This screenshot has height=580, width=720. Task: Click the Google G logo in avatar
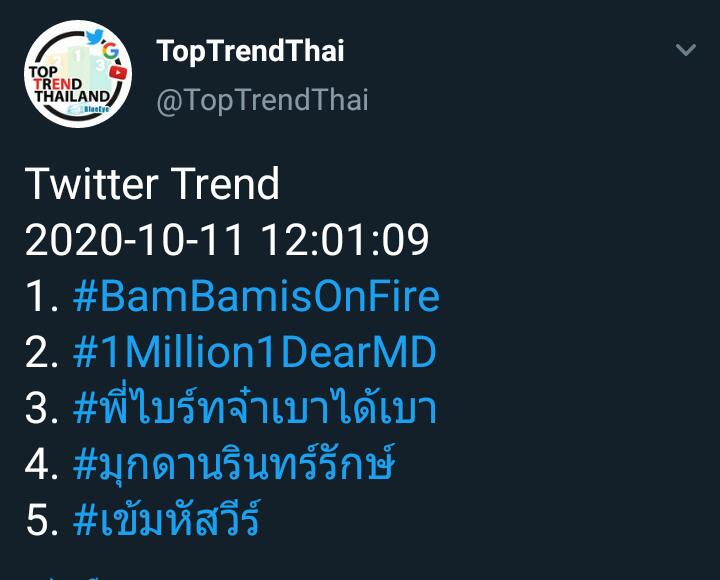click(111, 50)
